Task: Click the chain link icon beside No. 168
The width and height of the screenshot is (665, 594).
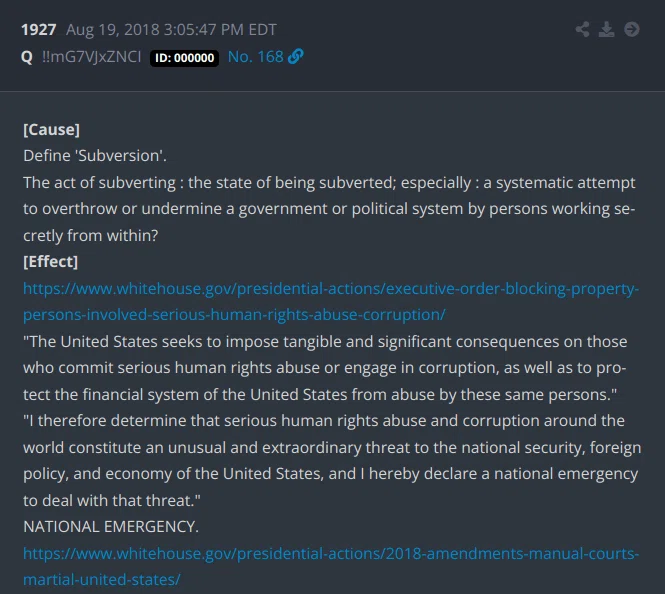Action: pos(296,57)
